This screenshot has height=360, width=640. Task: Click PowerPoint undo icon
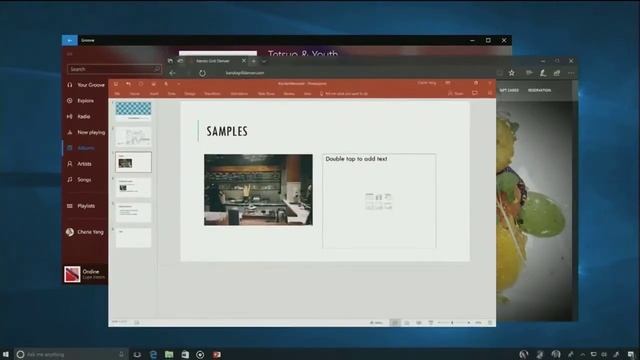click(x=128, y=84)
